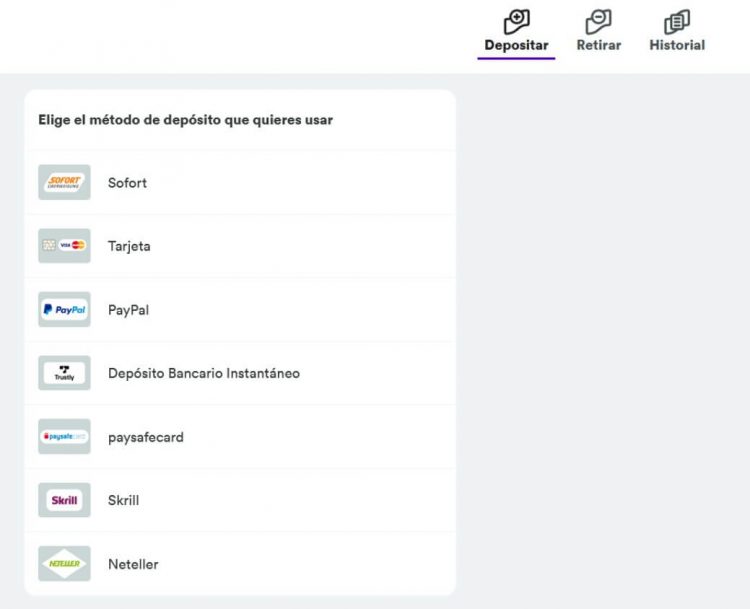Click the history icon above Historial
The width and height of the screenshot is (750, 609).
point(677,21)
